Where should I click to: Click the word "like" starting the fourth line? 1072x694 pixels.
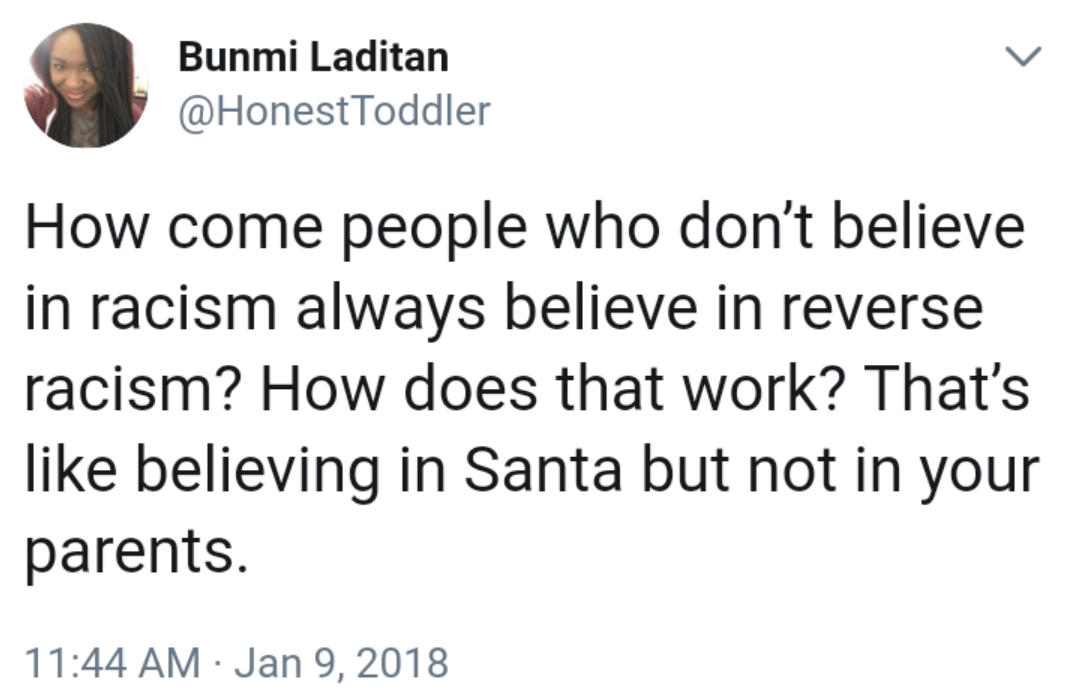(62, 469)
